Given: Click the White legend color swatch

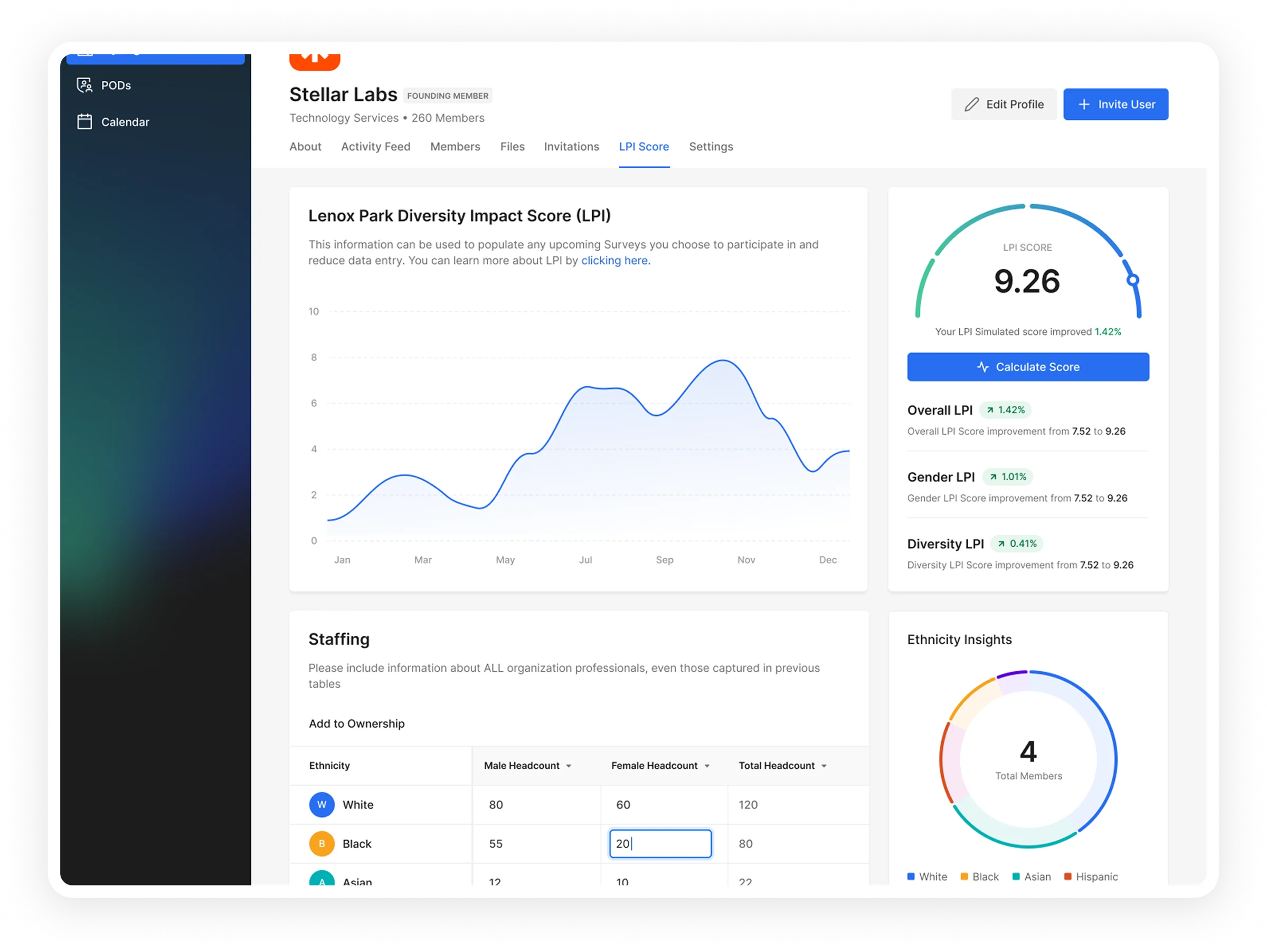Looking at the screenshot, I should 911,877.
